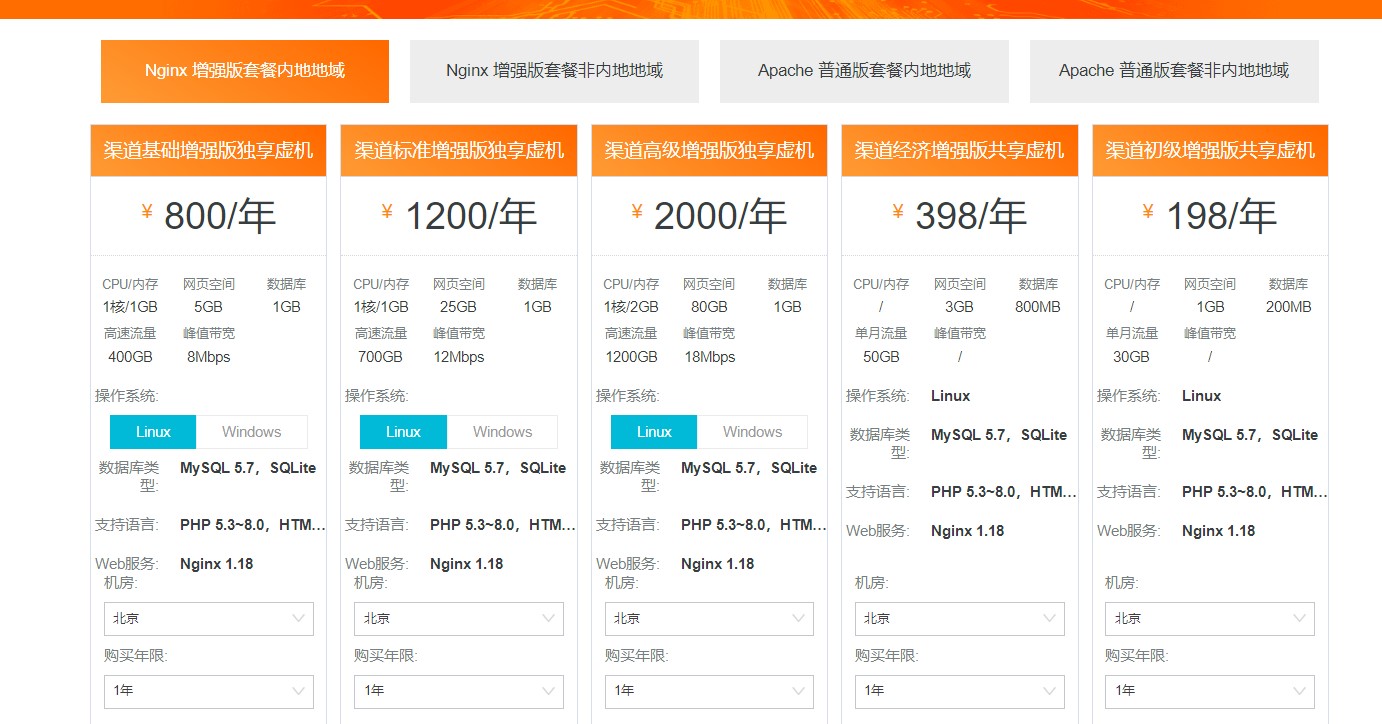Choose Windows for 渠道基础增强版独享虚机
1382x724 pixels.
(251, 432)
